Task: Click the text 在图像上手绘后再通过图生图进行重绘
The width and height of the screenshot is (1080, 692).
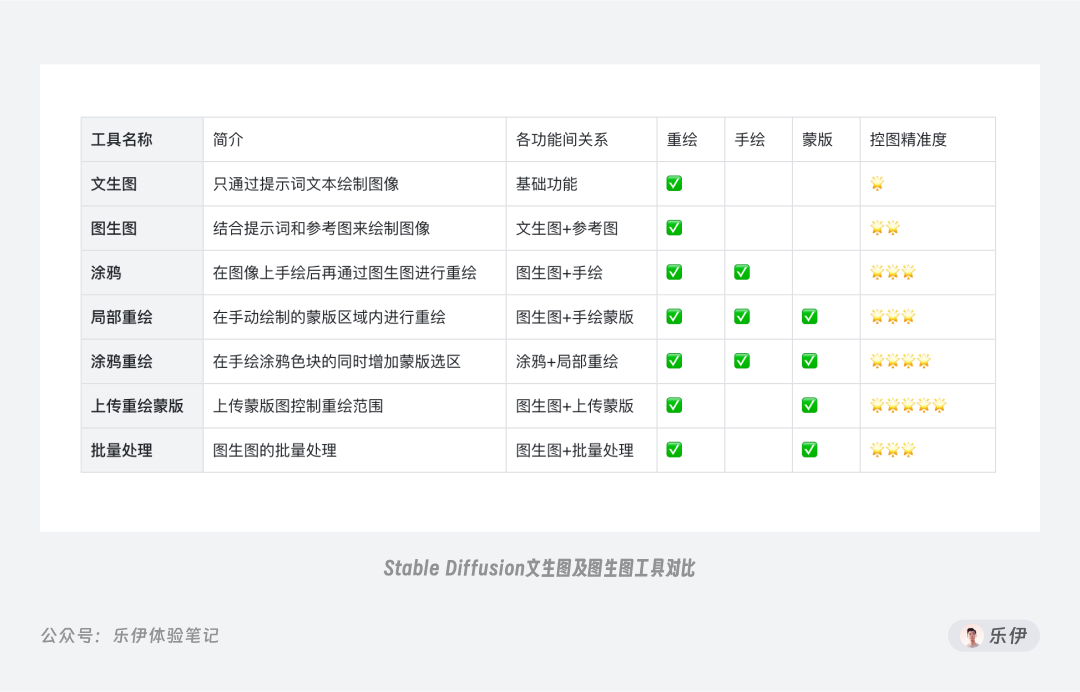Action: point(345,273)
